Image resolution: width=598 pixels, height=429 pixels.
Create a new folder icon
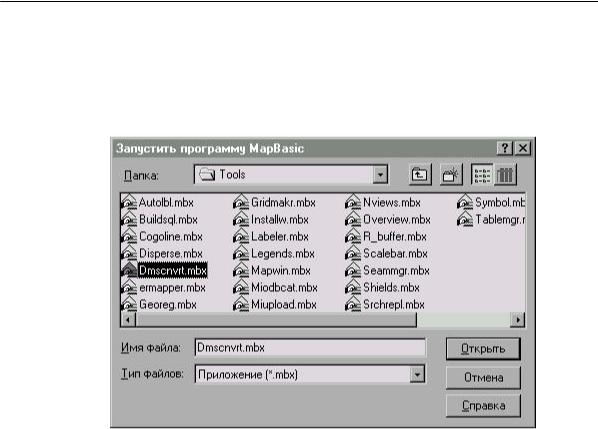click(x=451, y=175)
